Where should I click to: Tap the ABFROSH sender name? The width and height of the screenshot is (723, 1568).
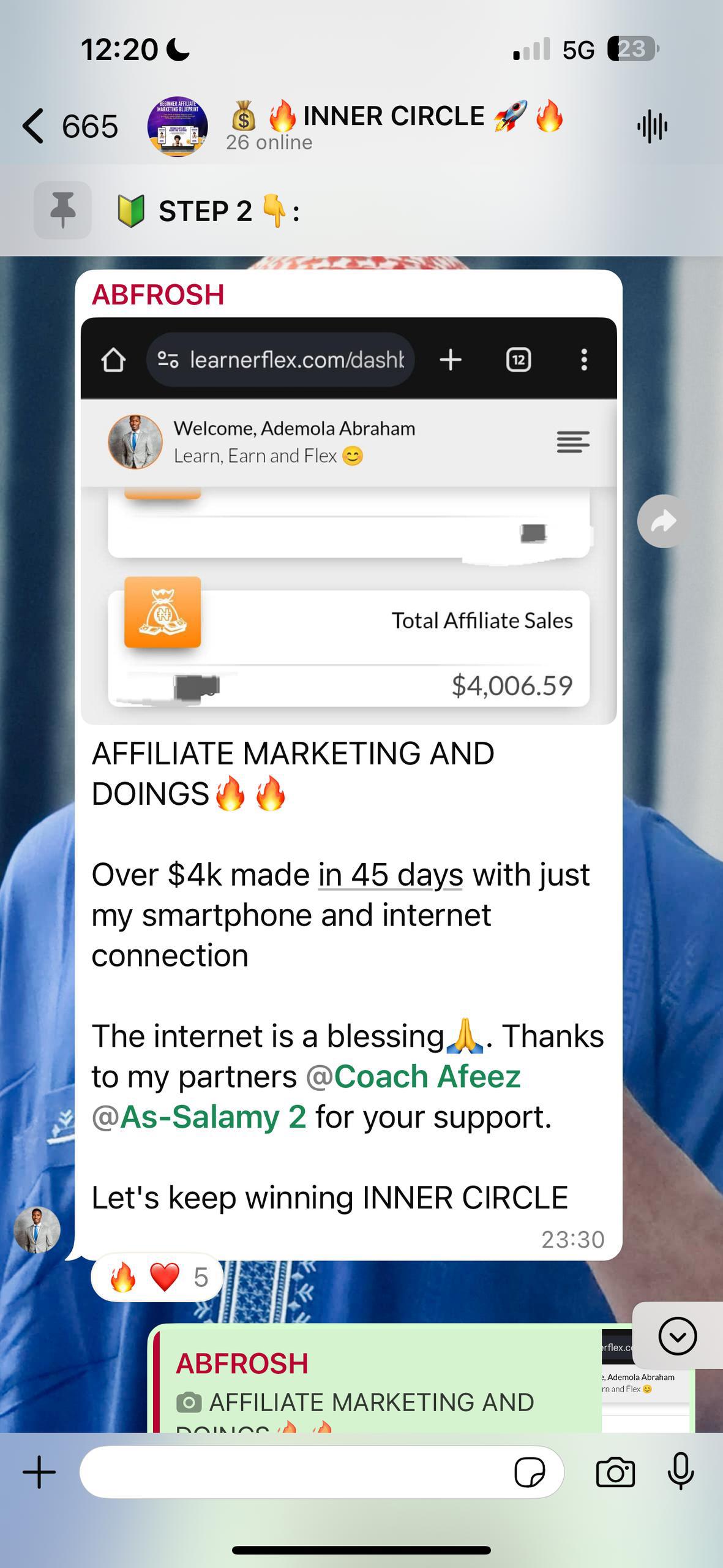pyautogui.click(x=158, y=295)
